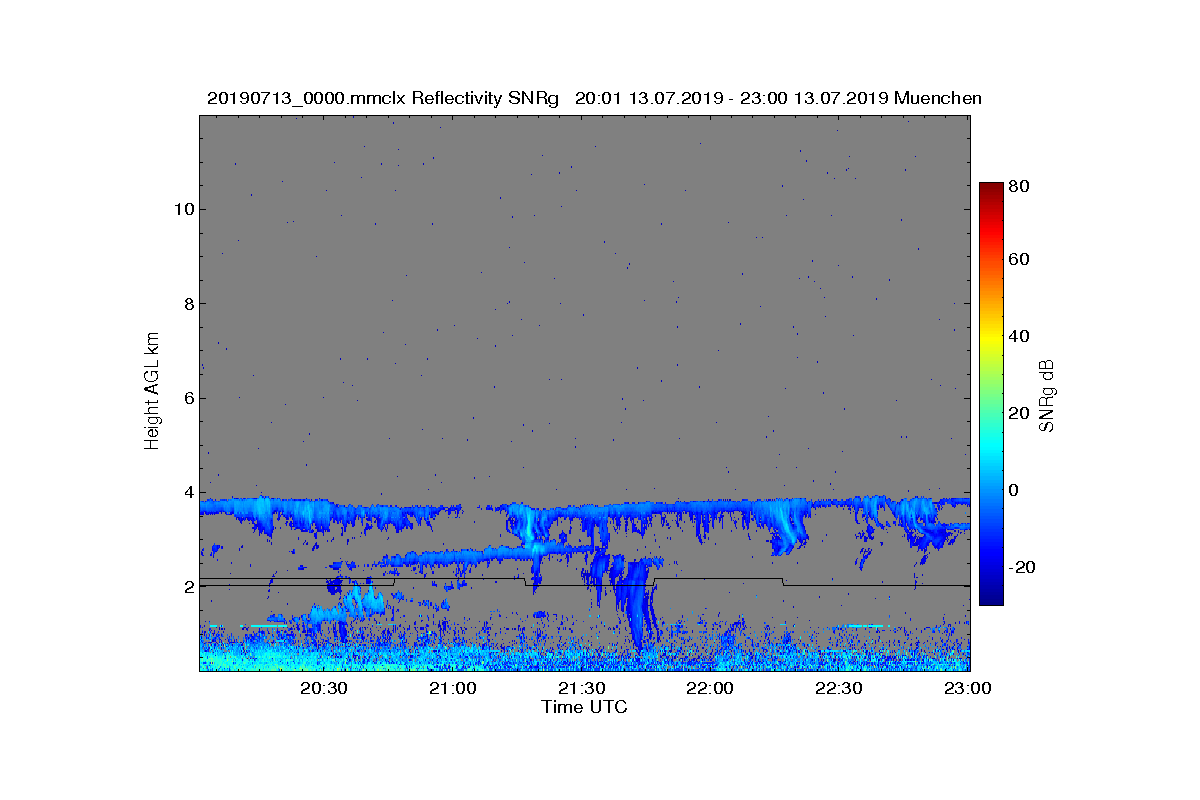Click the y-axis tick label 4
1200x800 pixels.
tap(187, 492)
